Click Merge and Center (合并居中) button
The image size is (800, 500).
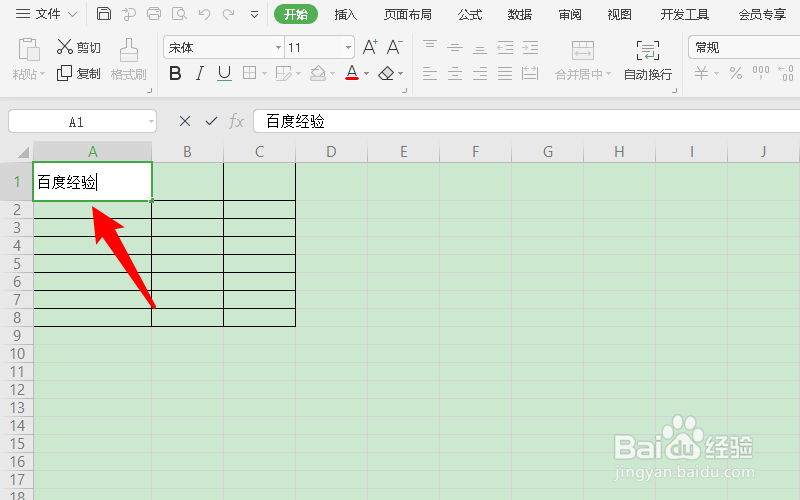click(583, 60)
